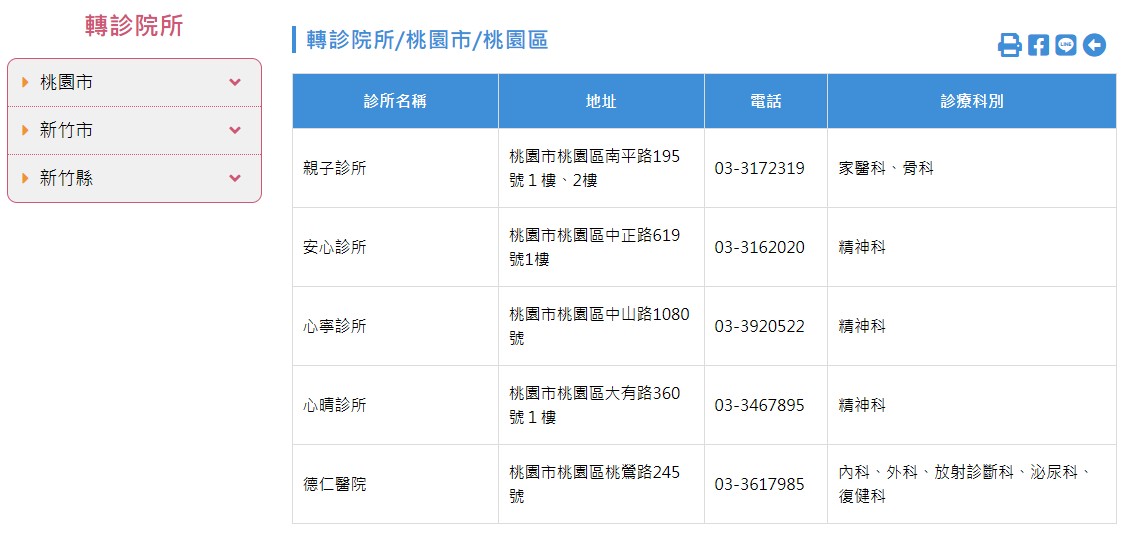Click the 診療科別 column header

[x=971, y=101]
